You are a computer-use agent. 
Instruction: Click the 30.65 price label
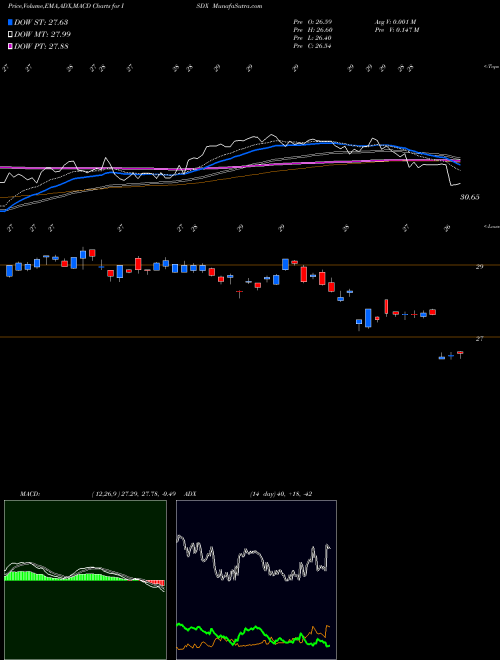(x=469, y=197)
